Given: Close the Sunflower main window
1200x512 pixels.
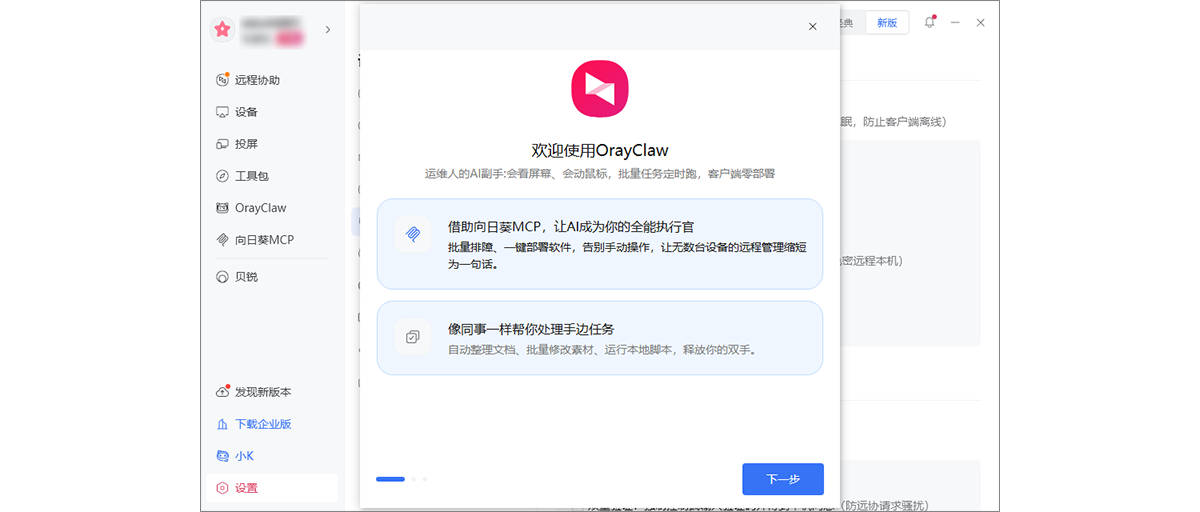Looking at the screenshot, I should [x=981, y=22].
